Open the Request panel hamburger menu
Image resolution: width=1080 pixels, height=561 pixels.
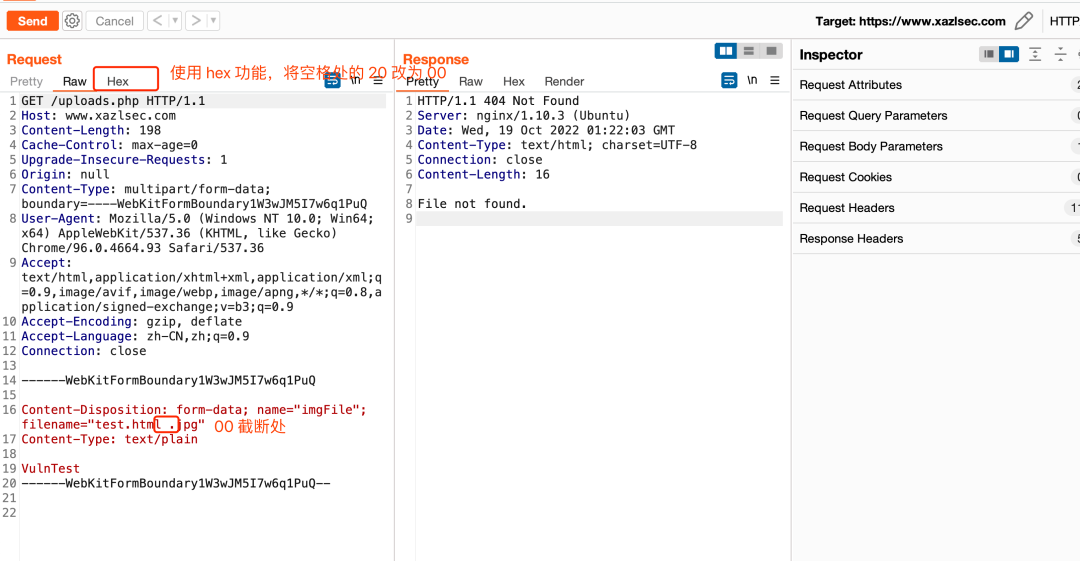(x=378, y=81)
